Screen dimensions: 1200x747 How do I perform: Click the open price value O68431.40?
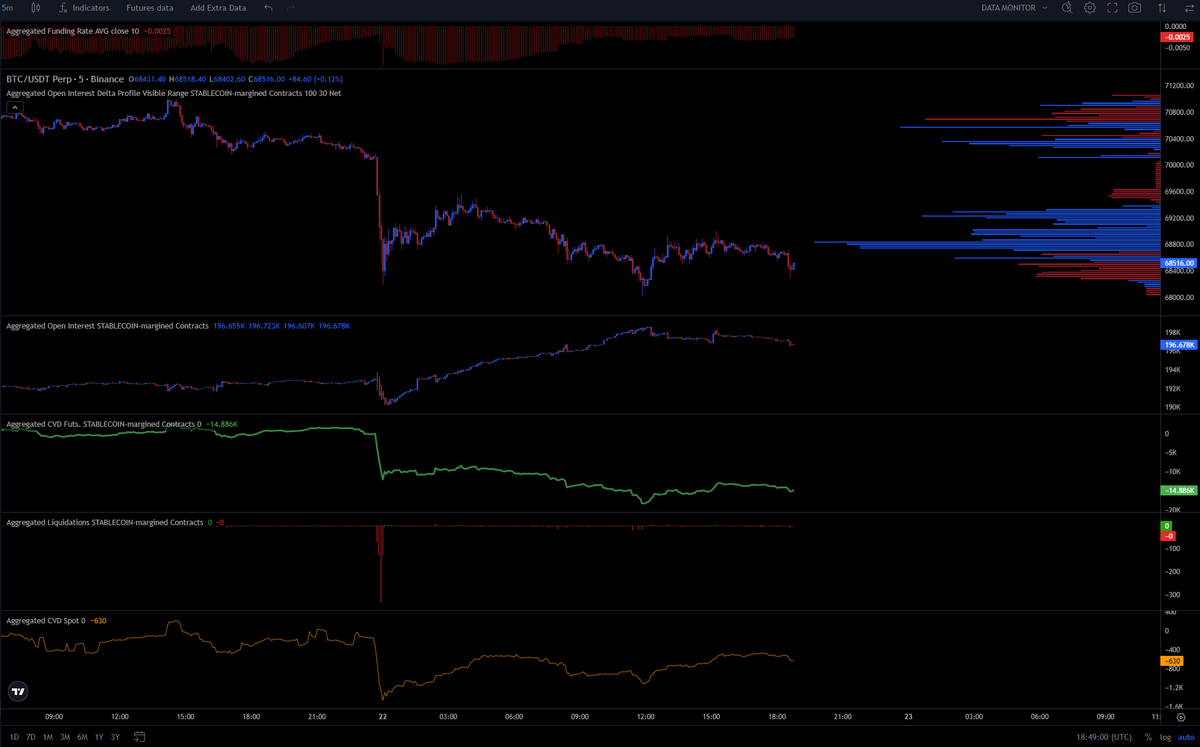(148, 79)
